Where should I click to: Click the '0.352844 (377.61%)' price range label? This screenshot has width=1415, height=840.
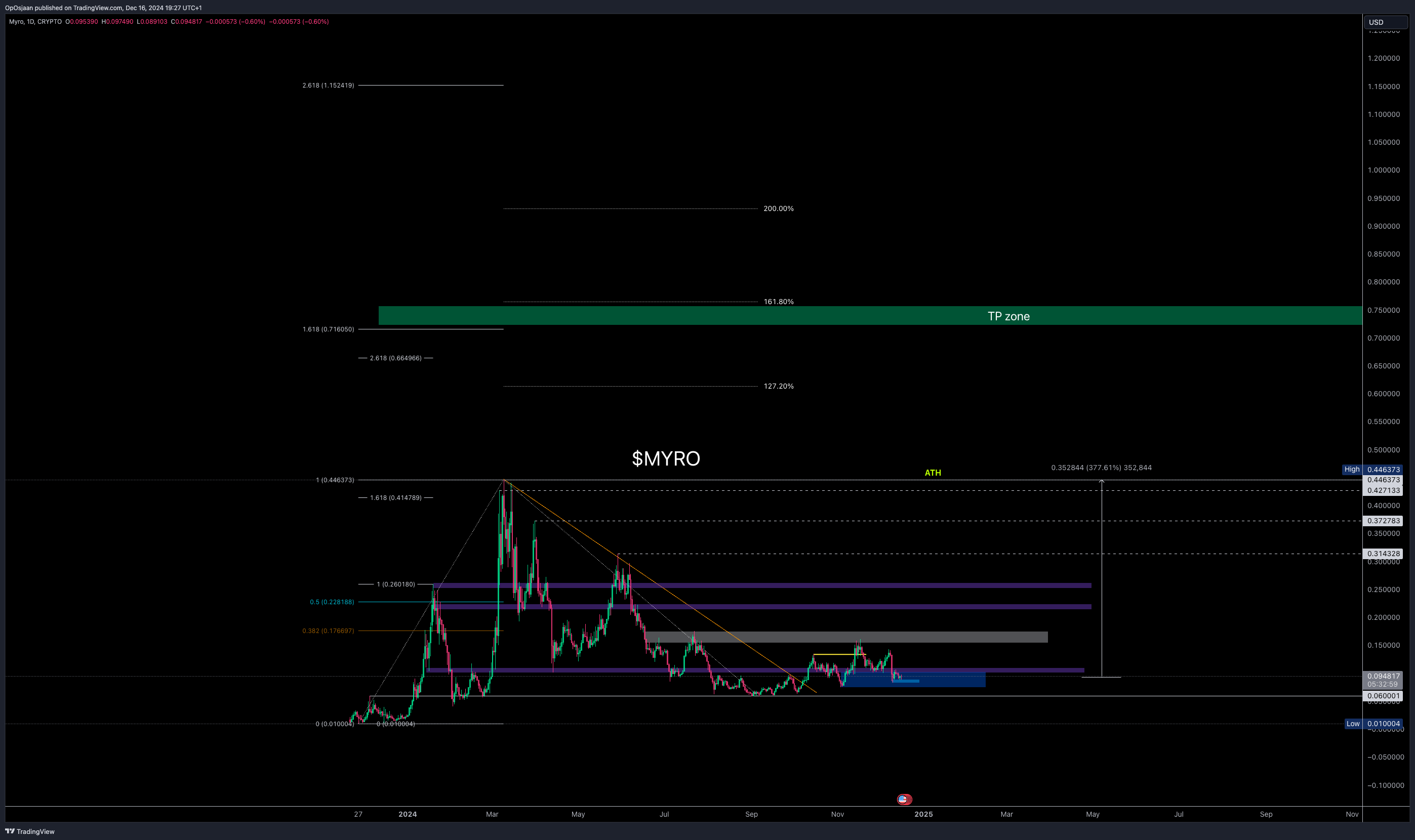pyautogui.click(x=1101, y=468)
